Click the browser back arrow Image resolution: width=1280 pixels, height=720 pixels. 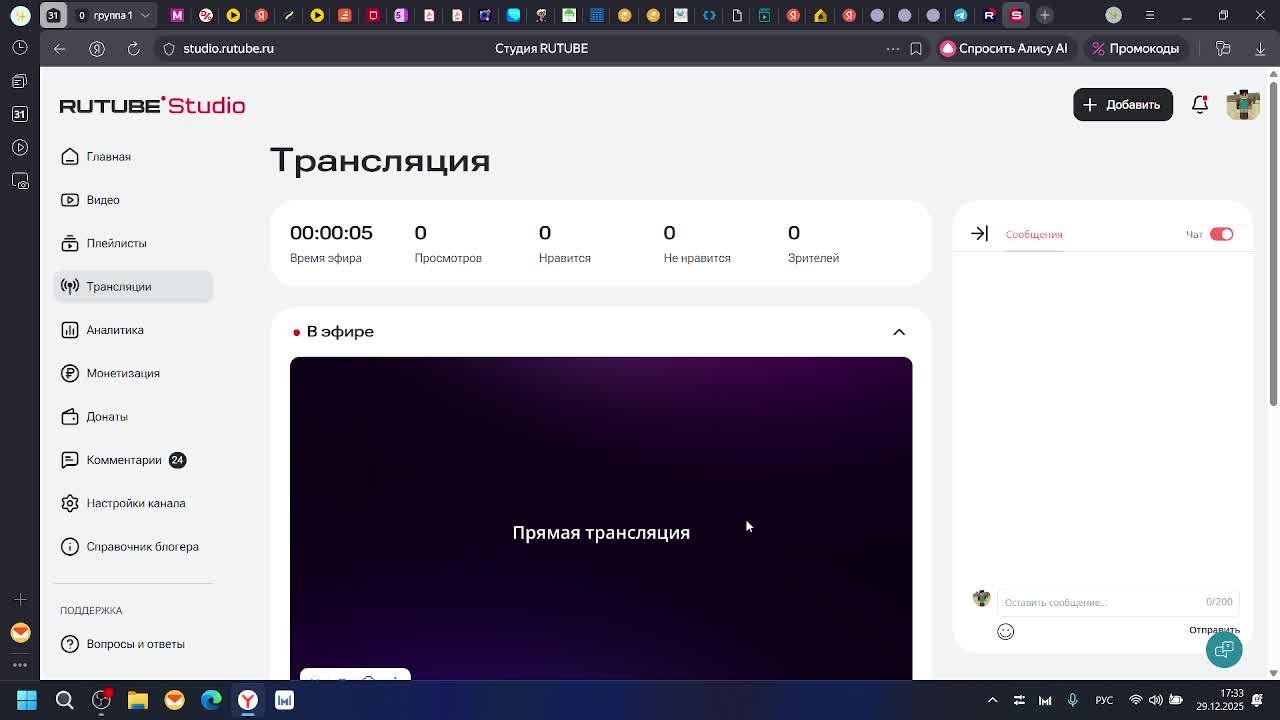coord(60,48)
